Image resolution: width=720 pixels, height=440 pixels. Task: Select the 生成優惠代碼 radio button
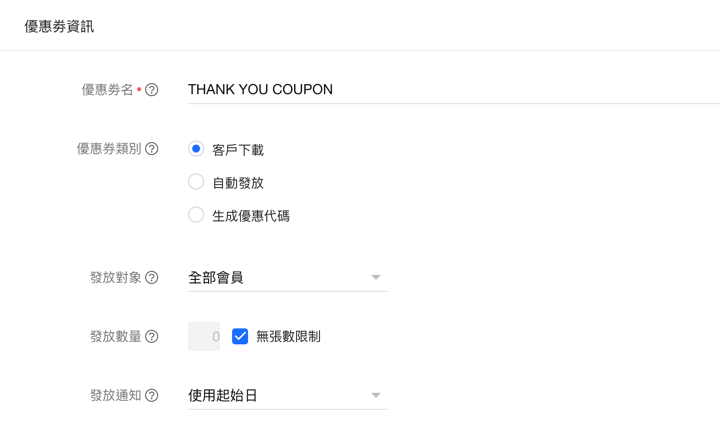196,215
